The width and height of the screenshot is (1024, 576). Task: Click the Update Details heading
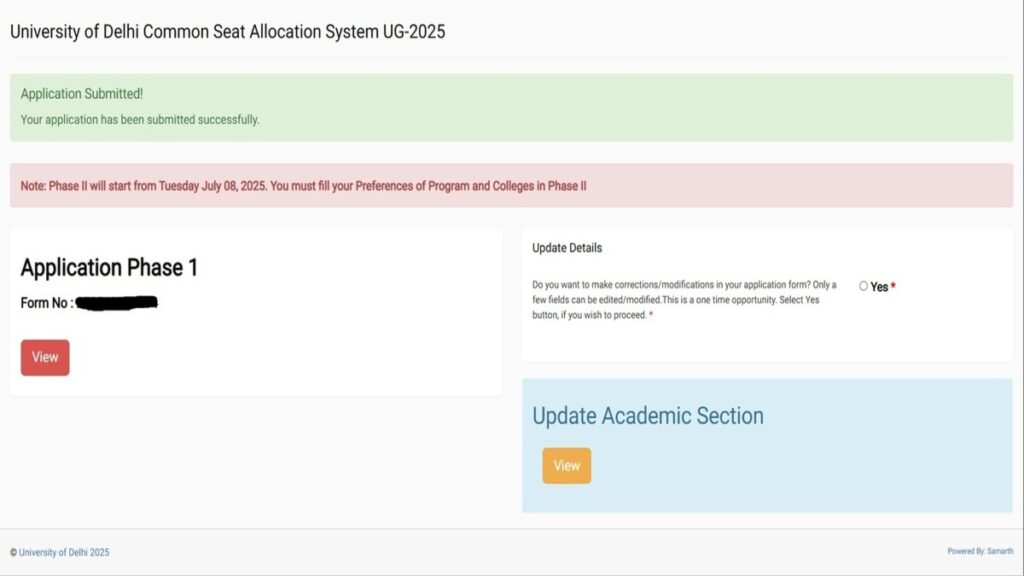pyautogui.click(x=567, y=248)
